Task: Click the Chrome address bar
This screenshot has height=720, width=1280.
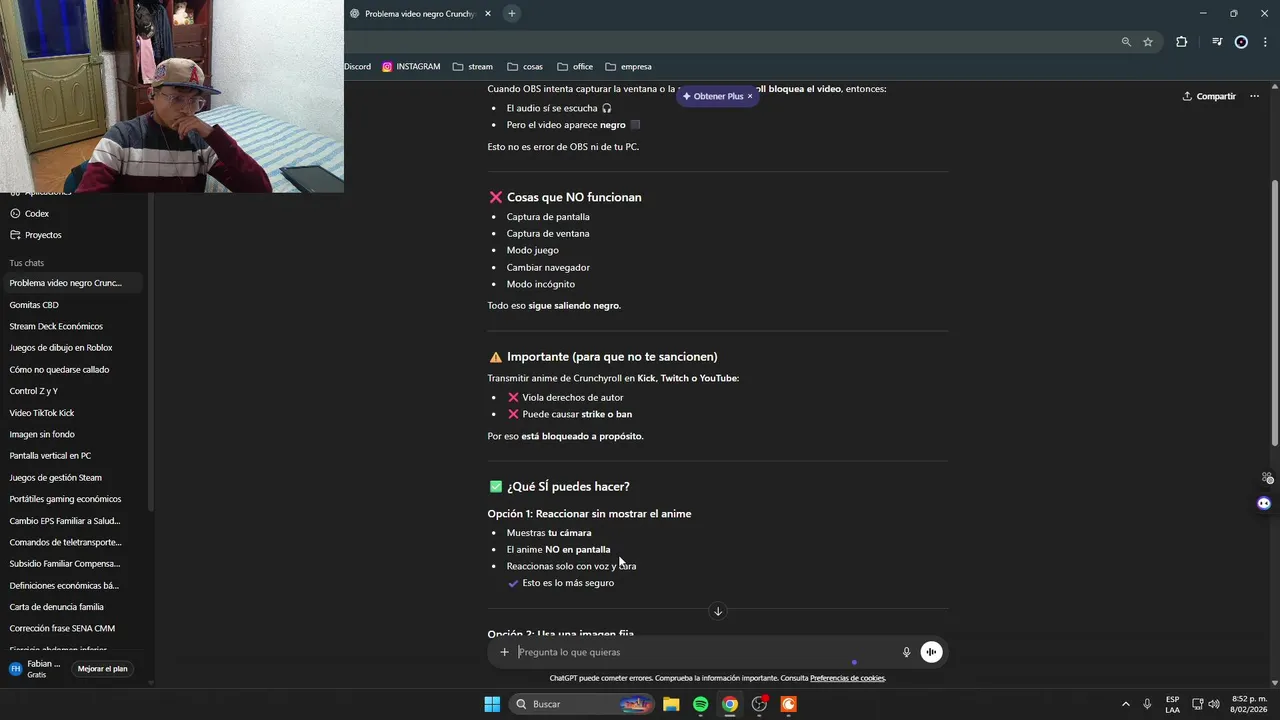Action: point(730,42)
